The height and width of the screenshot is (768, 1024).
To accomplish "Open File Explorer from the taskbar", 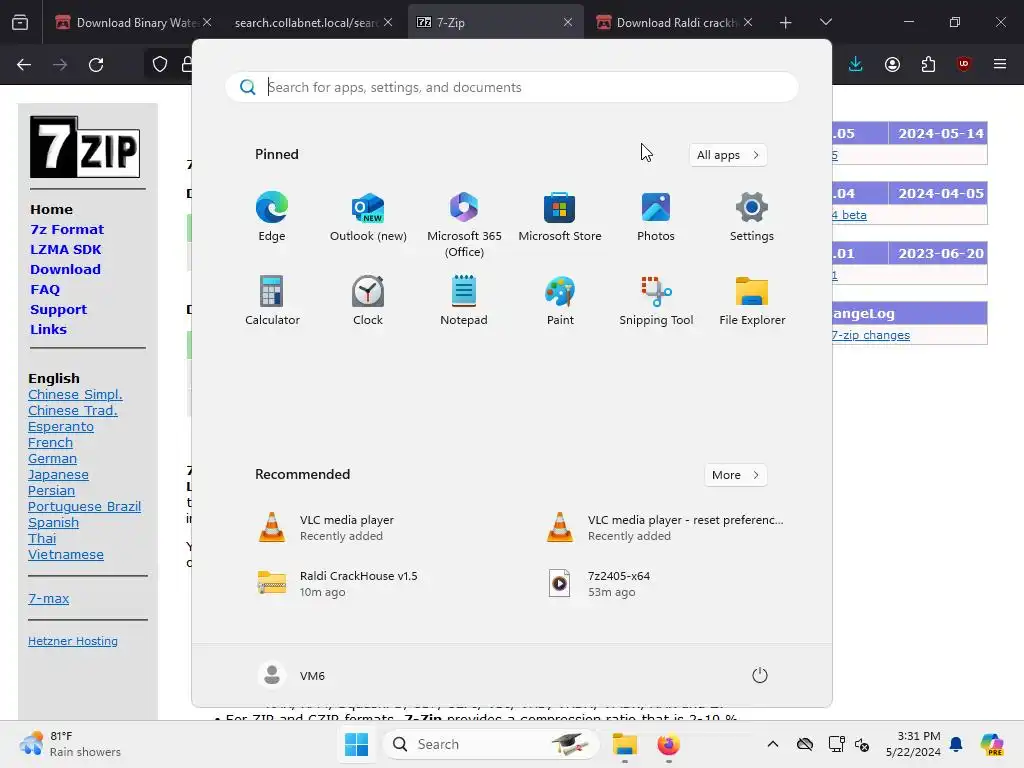I will (624, 744).
